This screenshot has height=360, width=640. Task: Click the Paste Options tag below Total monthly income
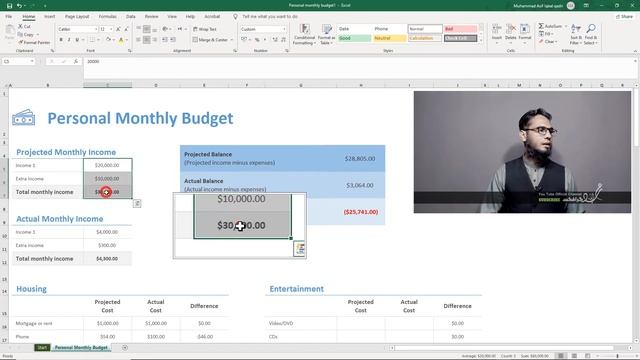click(x=137, y=203)
